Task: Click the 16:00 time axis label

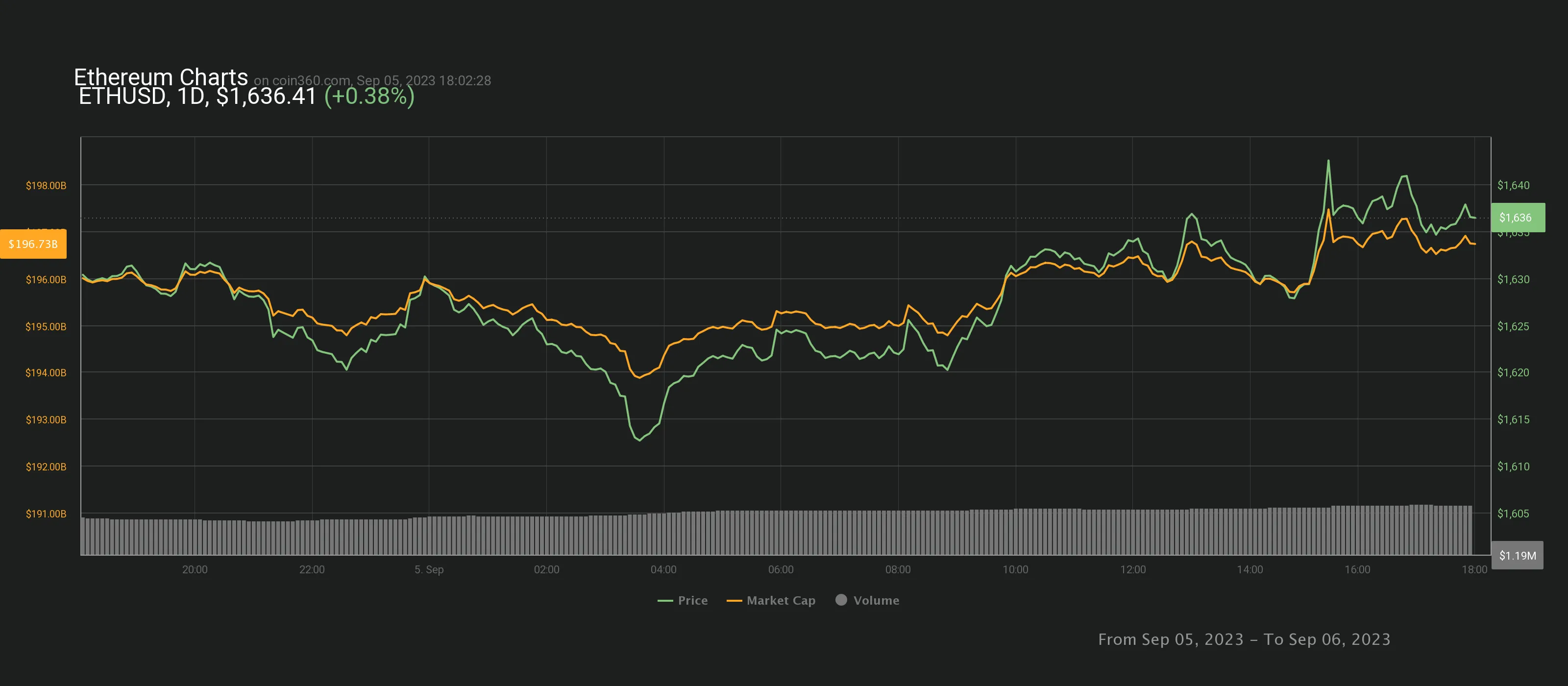Action: pyautogui.click(x=1357, y=569)
